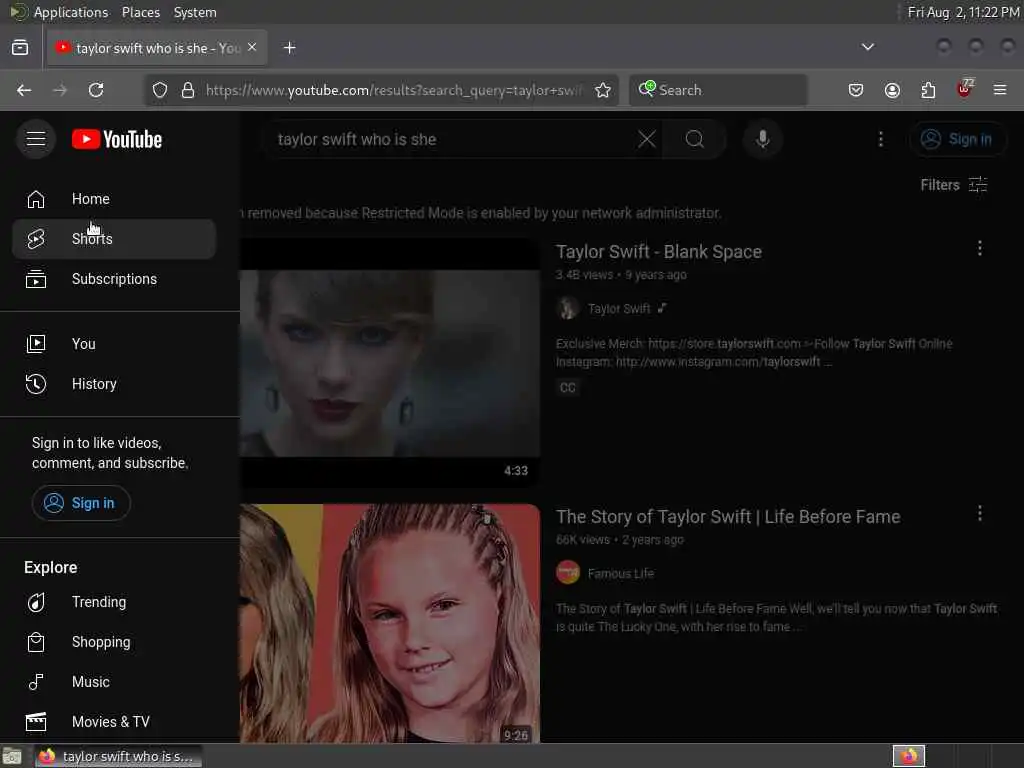Click the workspace switcher Firefox thumbnail
Viewport: 1024px width, 768px height.
tap(908, 756)
